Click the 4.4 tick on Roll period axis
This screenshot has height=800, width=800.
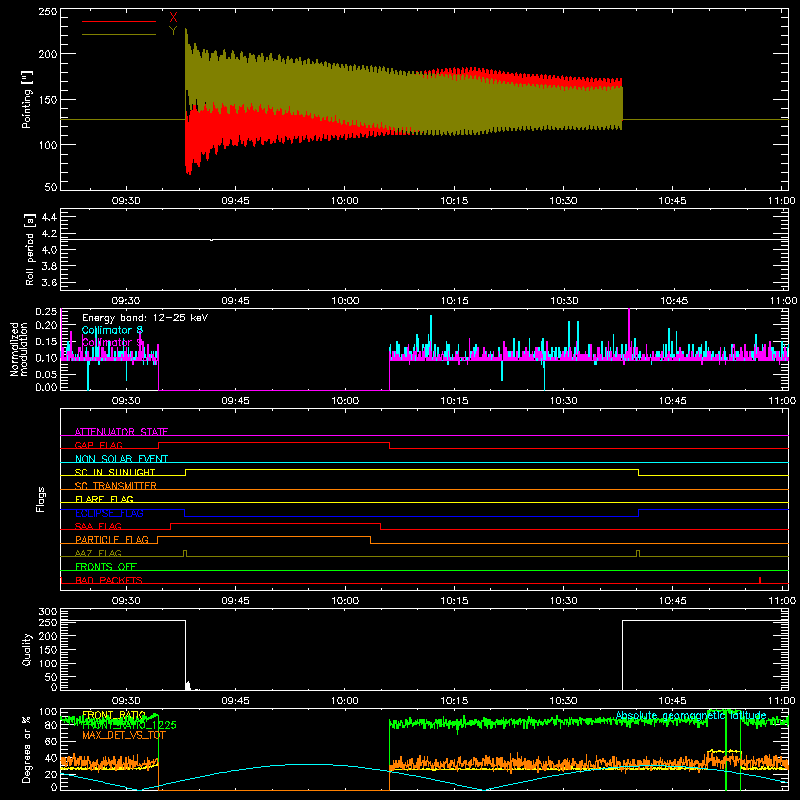point(49,217)
